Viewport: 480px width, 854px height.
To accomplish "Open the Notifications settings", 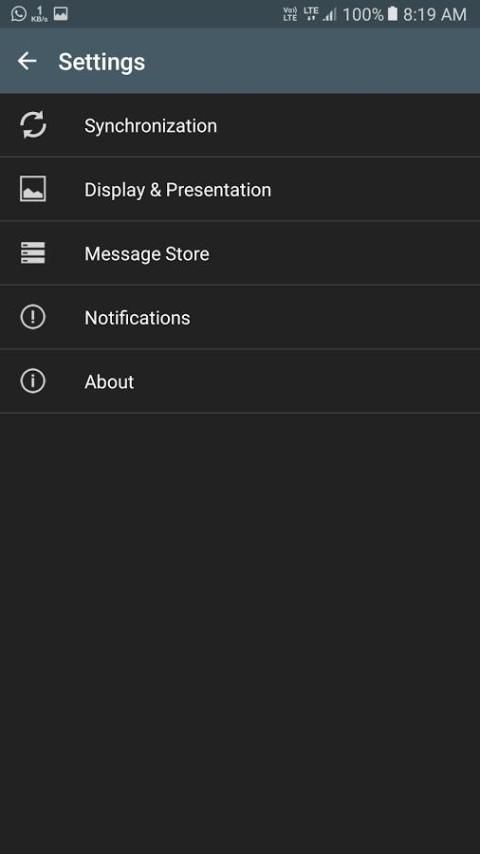I will click(240, 317).
